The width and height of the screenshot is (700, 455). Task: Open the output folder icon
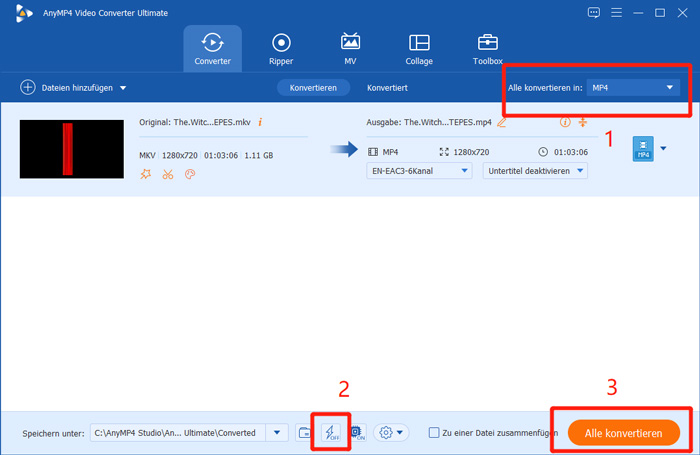click(305, 433)
